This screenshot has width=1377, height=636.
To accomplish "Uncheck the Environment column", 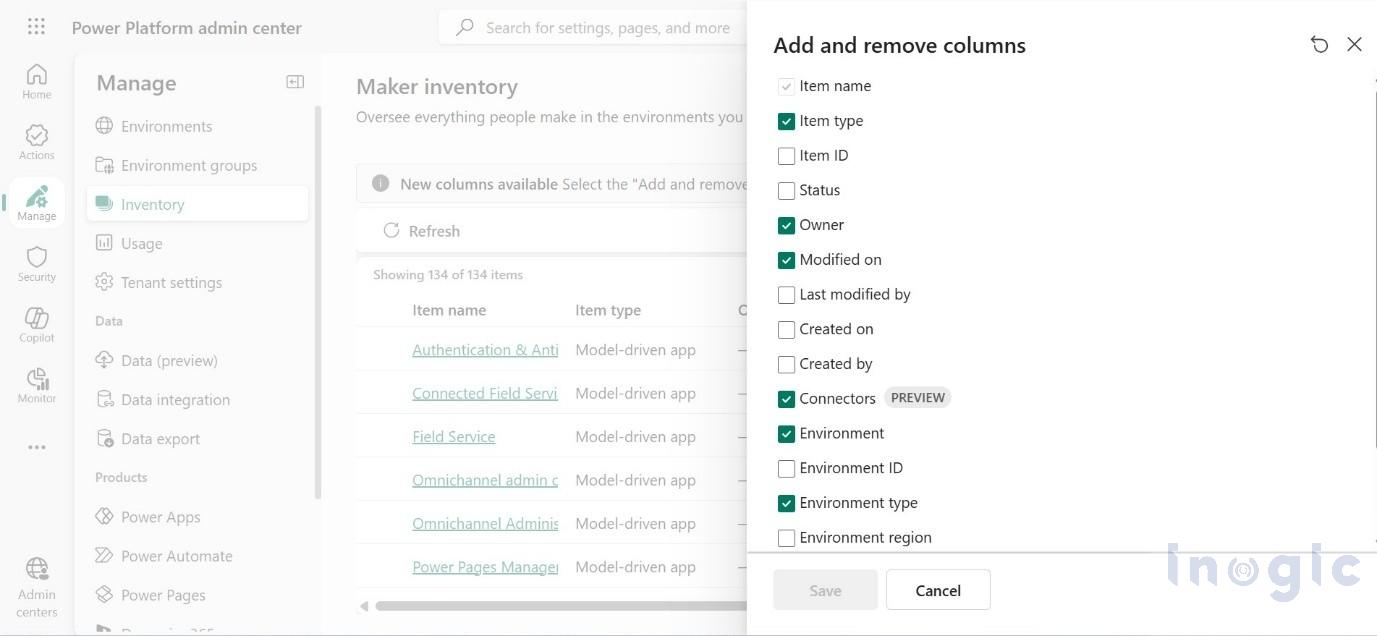I will 786,434.
